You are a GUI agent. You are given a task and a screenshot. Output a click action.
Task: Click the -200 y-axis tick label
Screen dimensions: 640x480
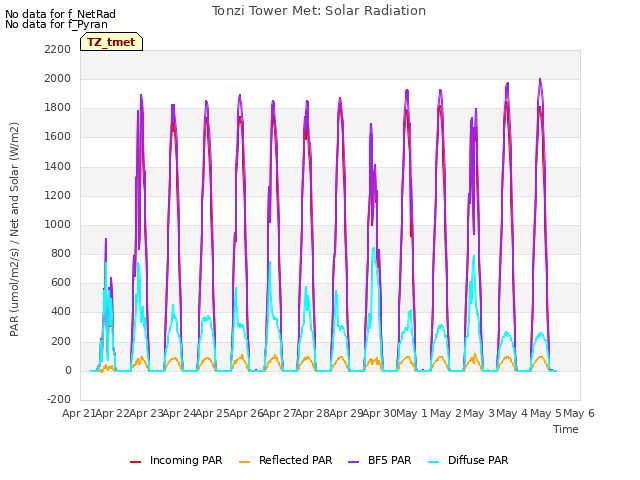click(59, 399)
